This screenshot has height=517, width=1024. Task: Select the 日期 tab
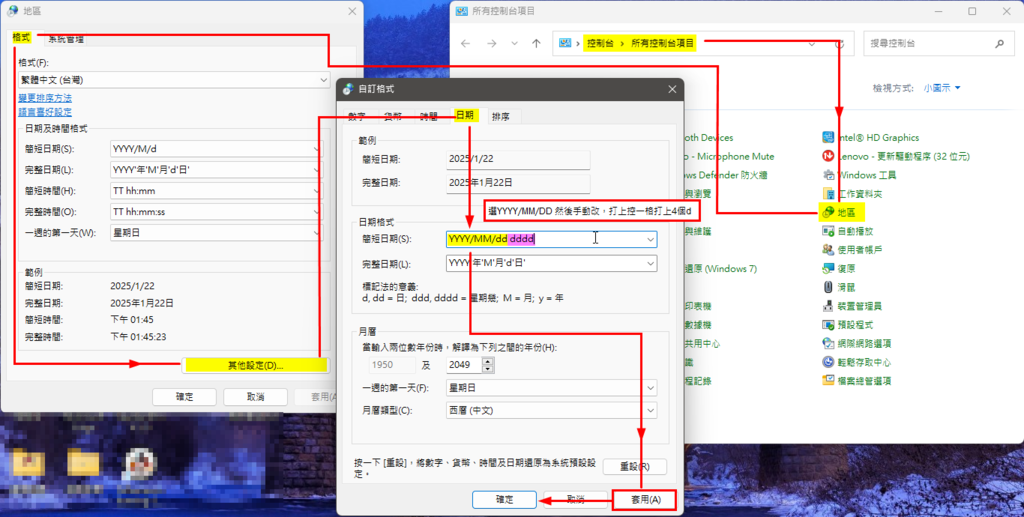465,115
